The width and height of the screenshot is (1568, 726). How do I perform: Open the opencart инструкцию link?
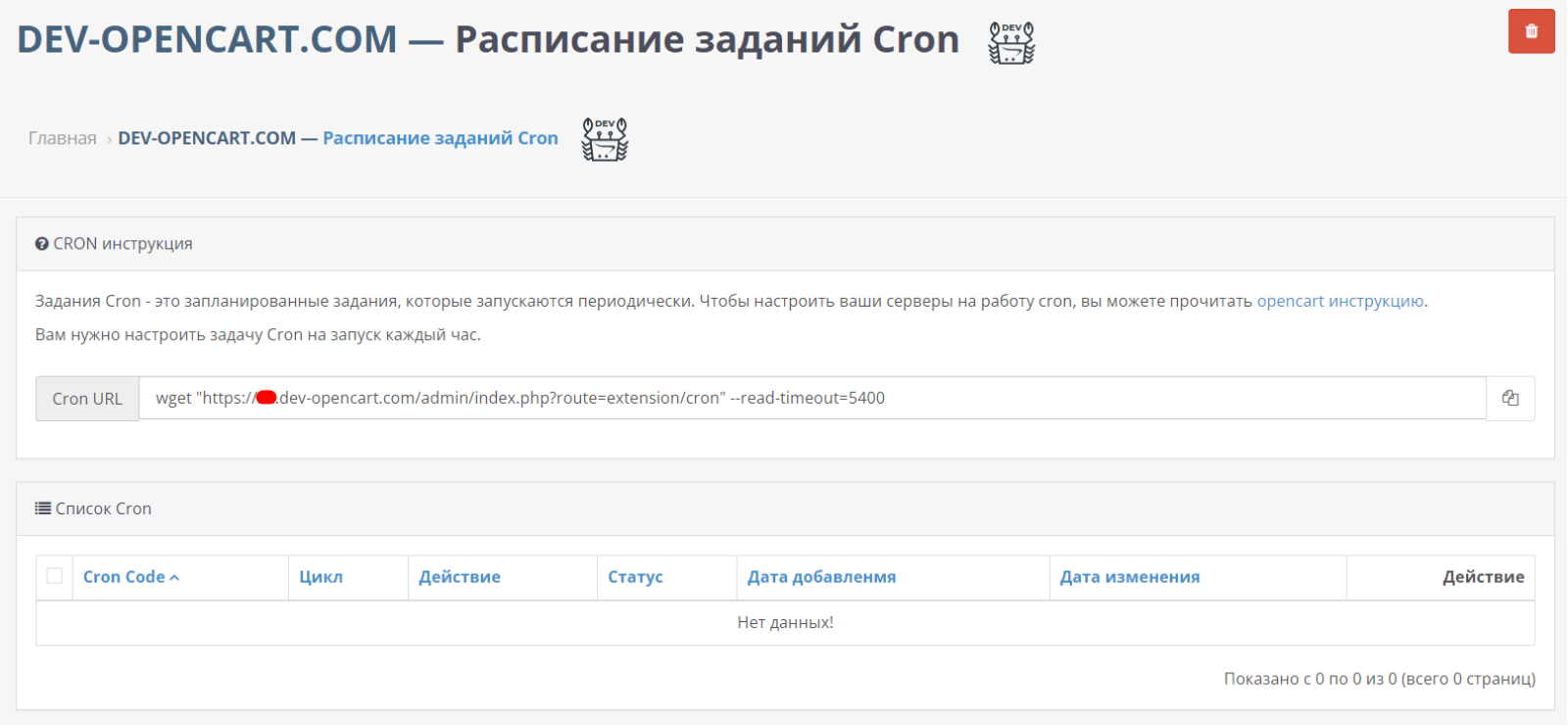[x=1341, y=301]
